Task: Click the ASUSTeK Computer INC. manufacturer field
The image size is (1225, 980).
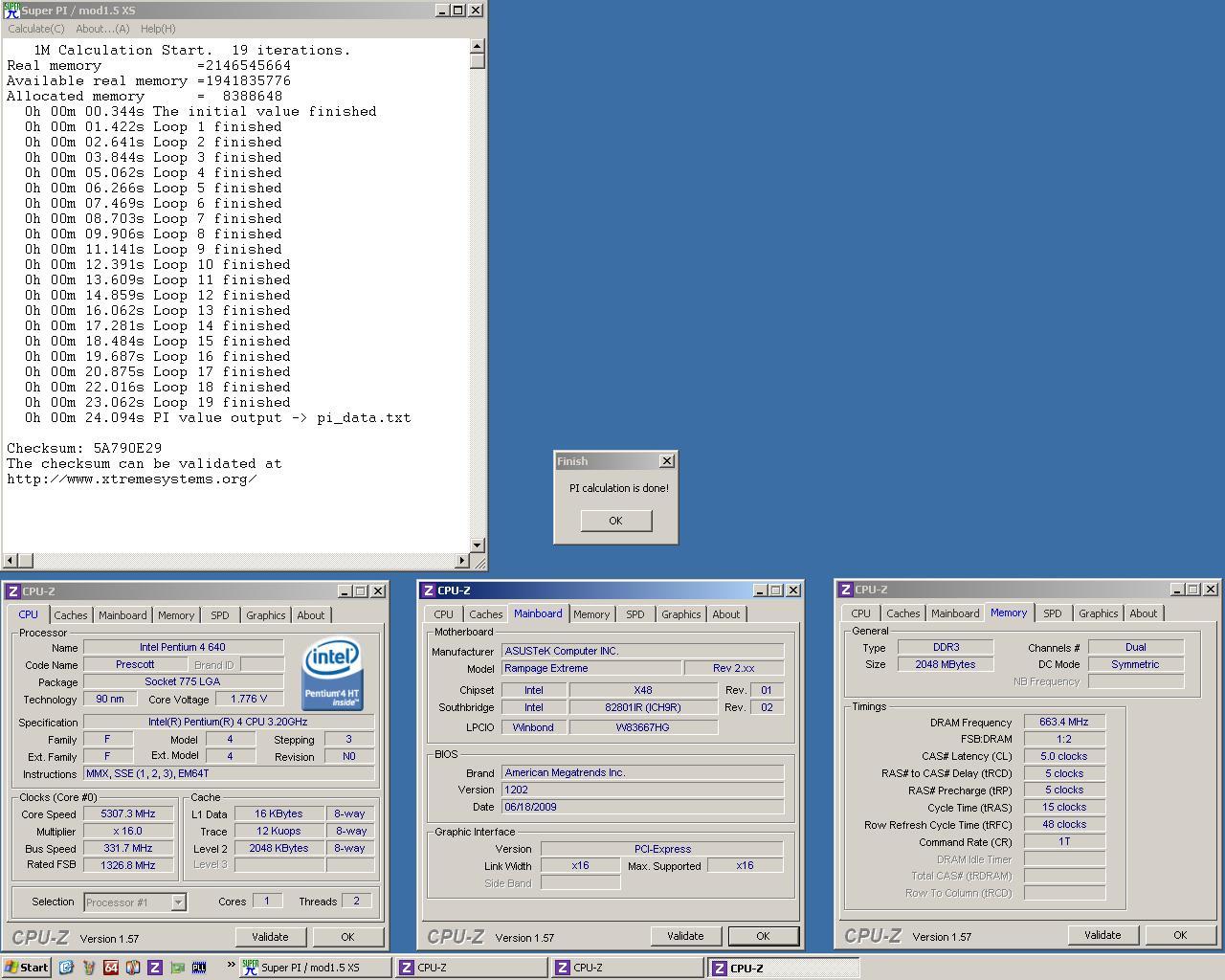Action: (x=643, y=651)
